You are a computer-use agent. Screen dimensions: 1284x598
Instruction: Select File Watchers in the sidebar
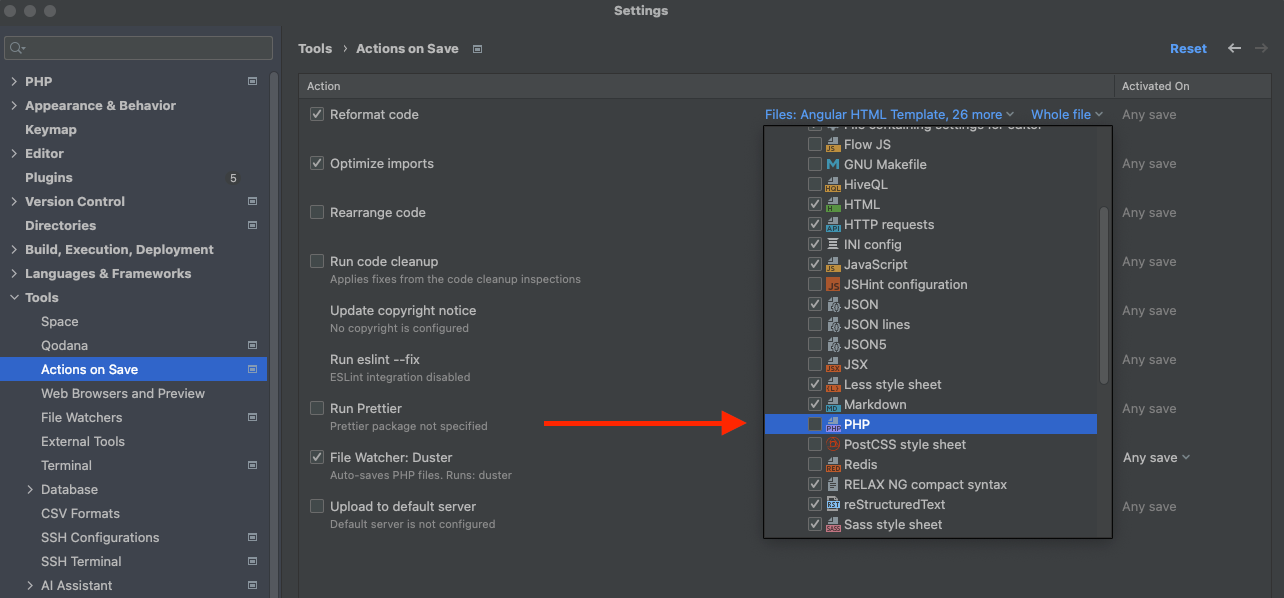pyautogui.click(x=82, y=418)
